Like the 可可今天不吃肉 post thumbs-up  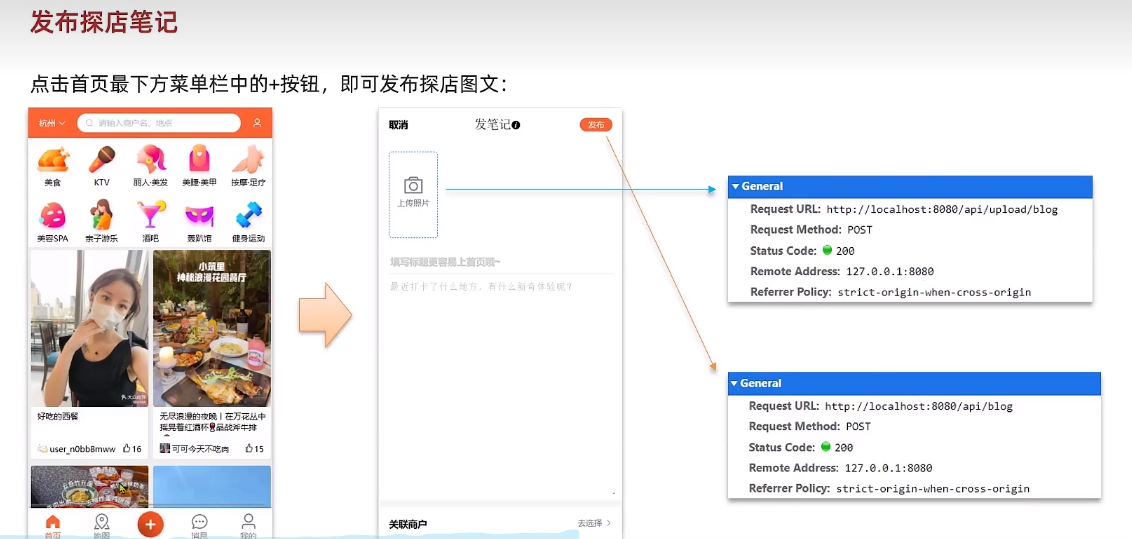[249, 448]
